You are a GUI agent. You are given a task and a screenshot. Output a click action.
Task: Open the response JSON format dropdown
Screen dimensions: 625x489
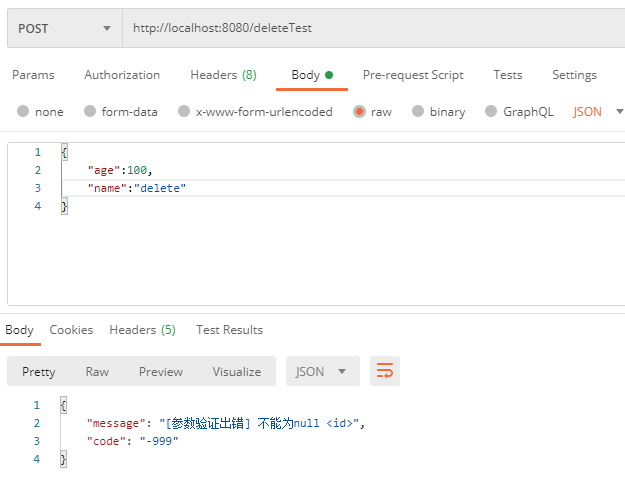[x=322, y=371]
